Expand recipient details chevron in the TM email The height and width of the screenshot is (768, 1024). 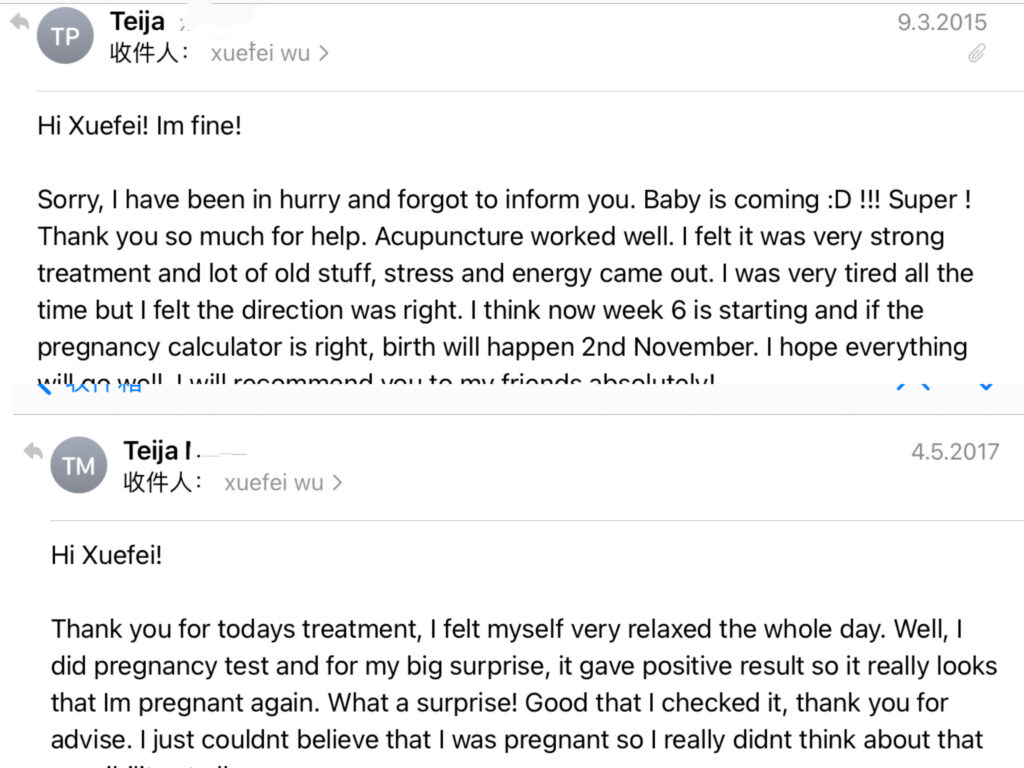click(x=337, y=483)
